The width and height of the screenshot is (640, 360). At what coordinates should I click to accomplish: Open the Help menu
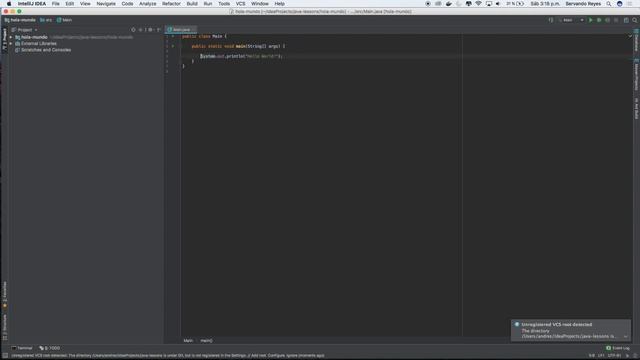280,4
